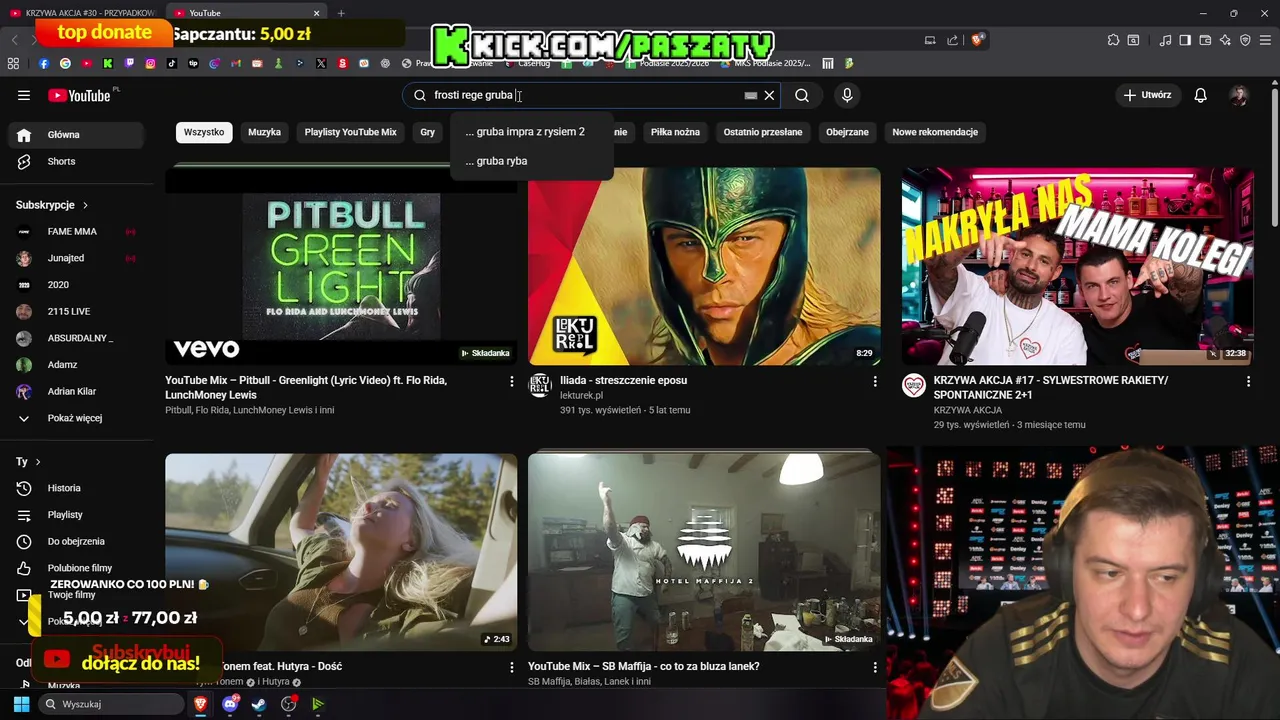Open Junajted subscription channel
Screen dimensions: 1280x720
[77, 258]
